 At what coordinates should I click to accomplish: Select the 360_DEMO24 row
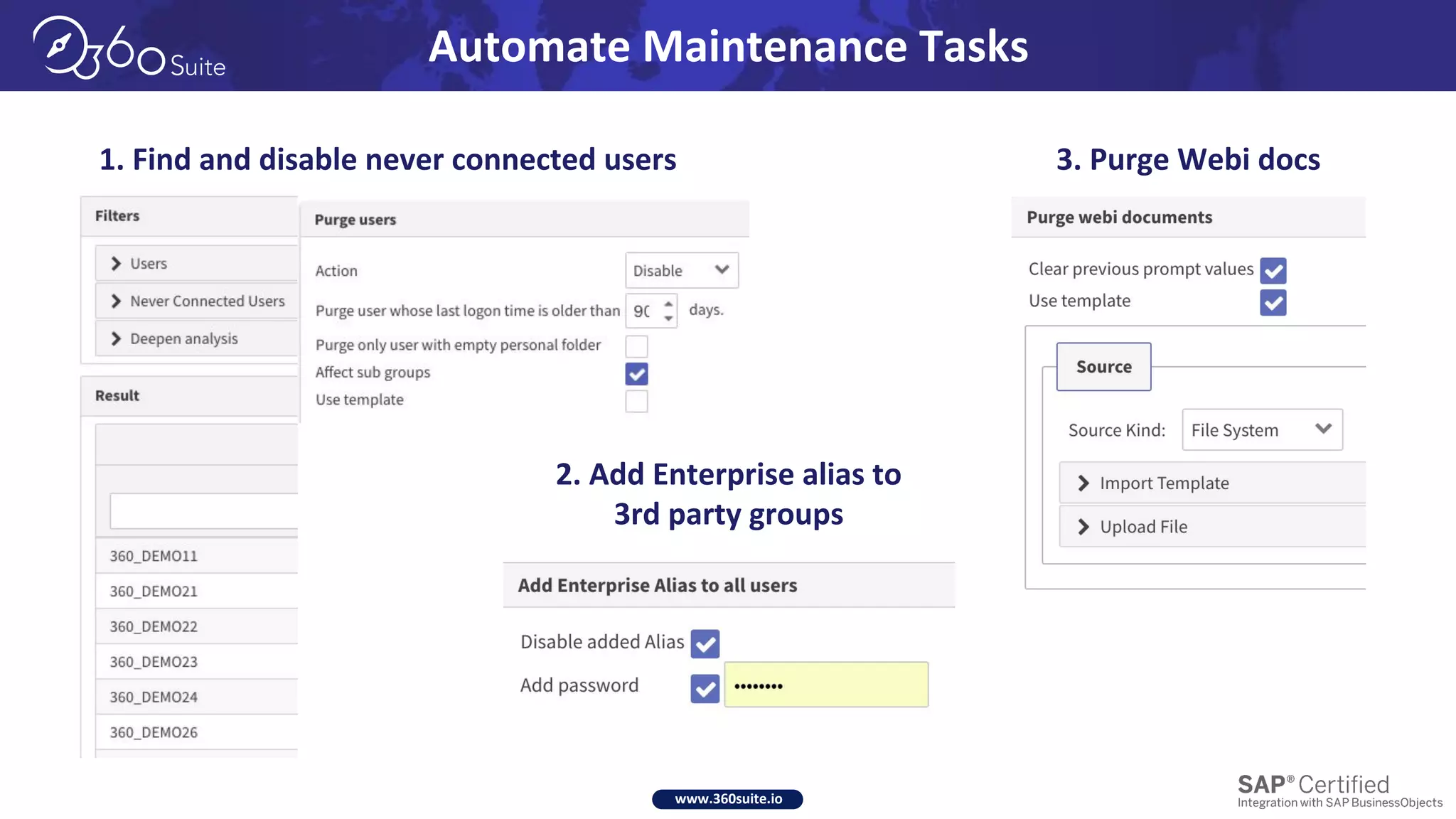click(197, 697)
